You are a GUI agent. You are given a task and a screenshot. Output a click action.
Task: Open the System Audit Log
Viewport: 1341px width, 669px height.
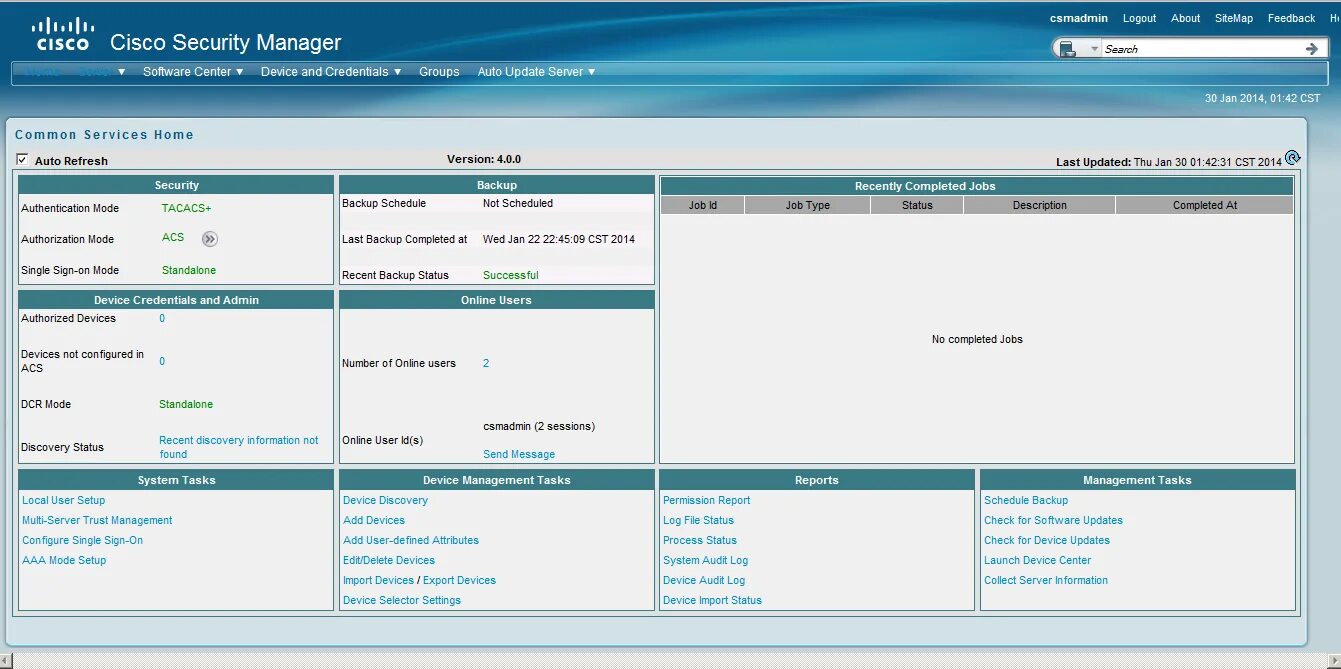tap(705, 560)
